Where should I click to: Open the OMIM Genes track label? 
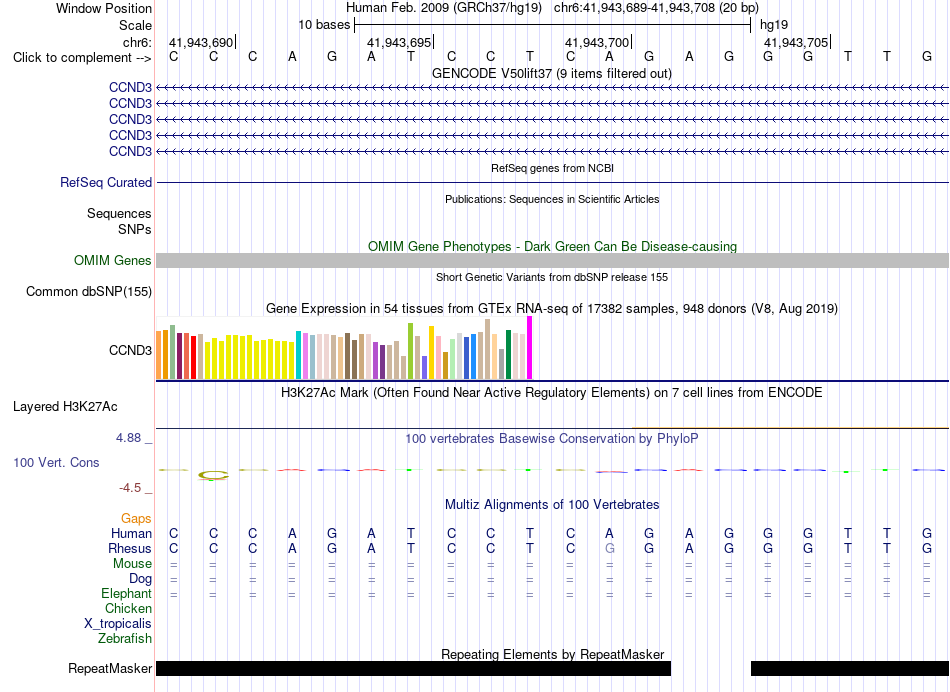(113, 261)
